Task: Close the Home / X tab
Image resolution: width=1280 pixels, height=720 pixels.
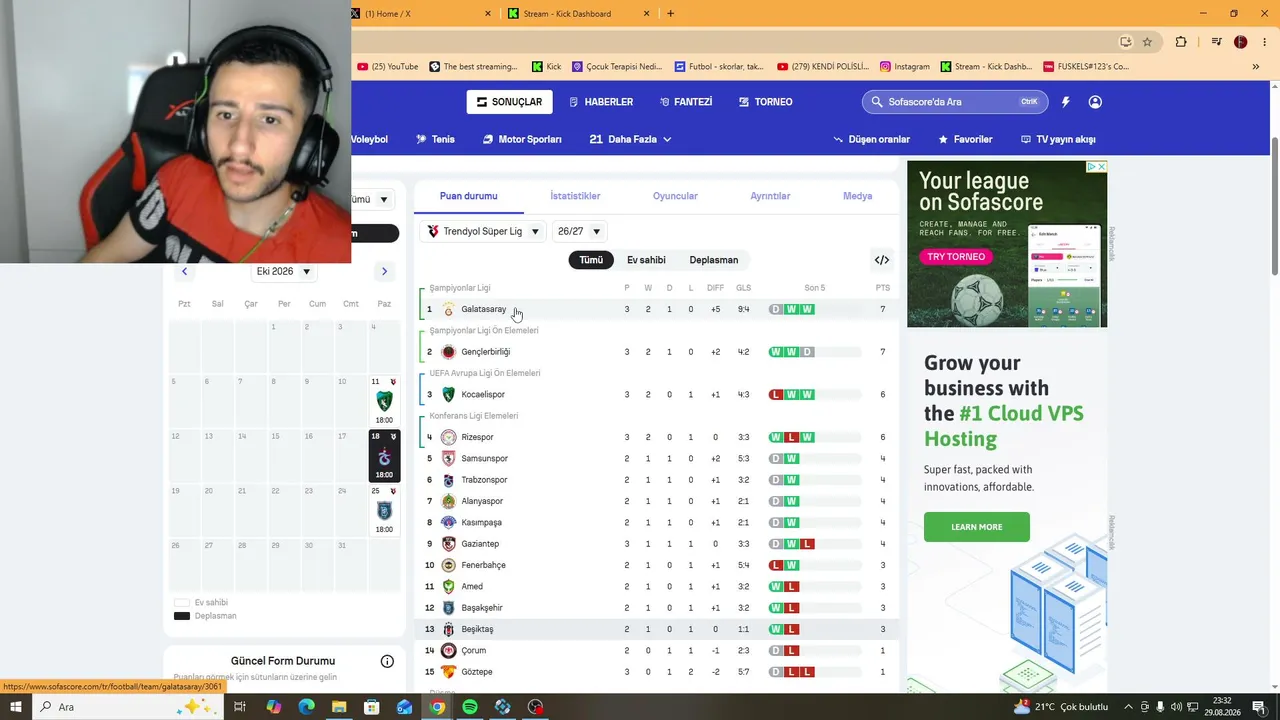Action: click(x=488, y=14)
